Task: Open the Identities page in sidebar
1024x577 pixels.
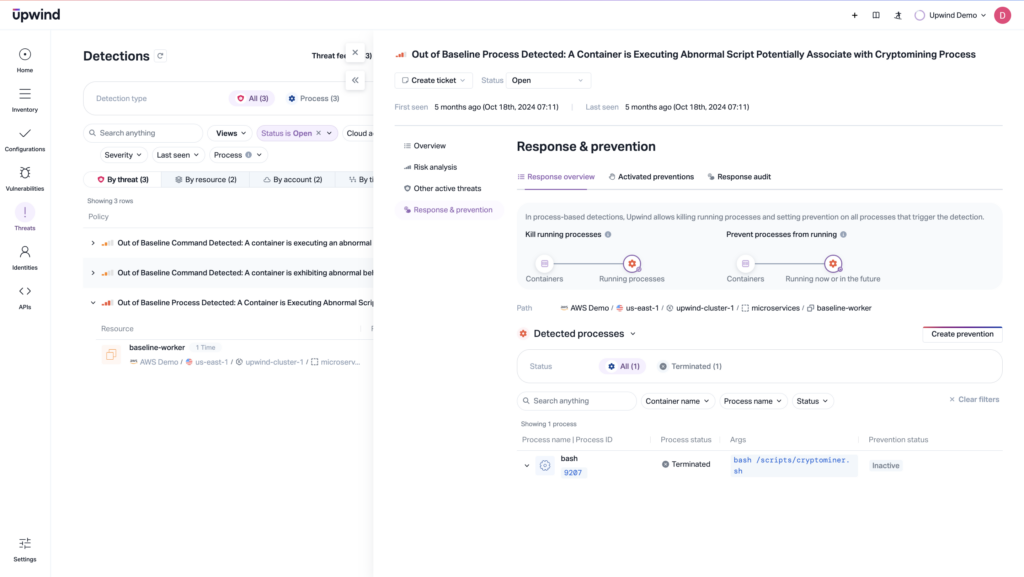Action: click(25, 256)
